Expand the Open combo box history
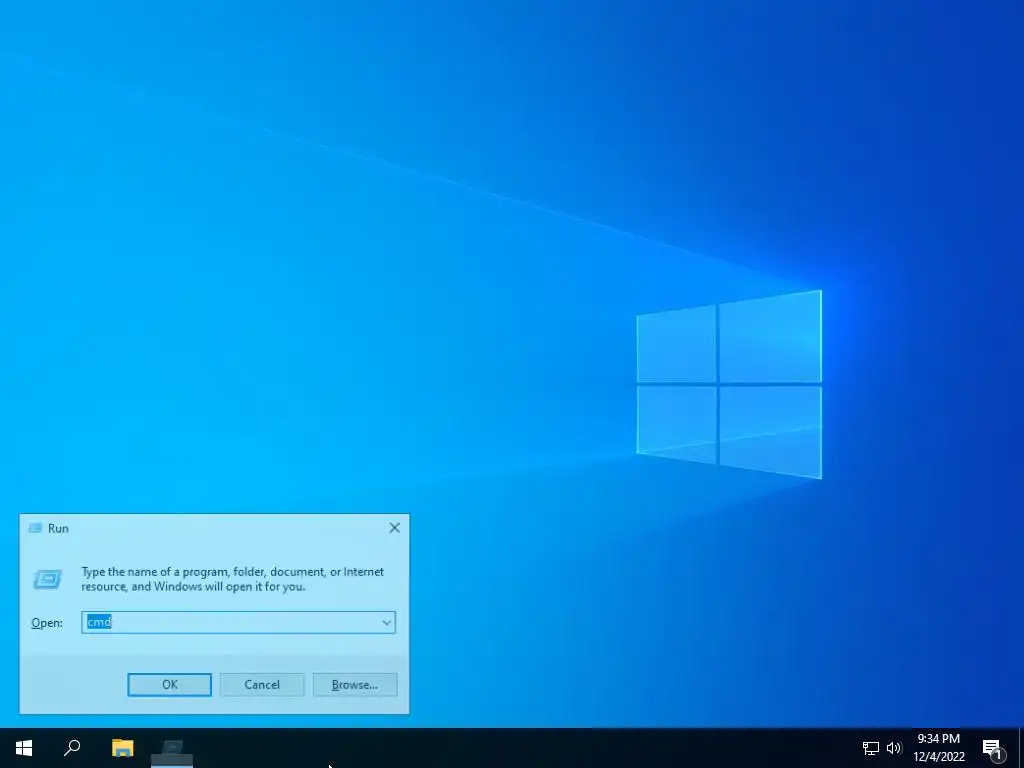1024x768 pixels. coord(387,622)
